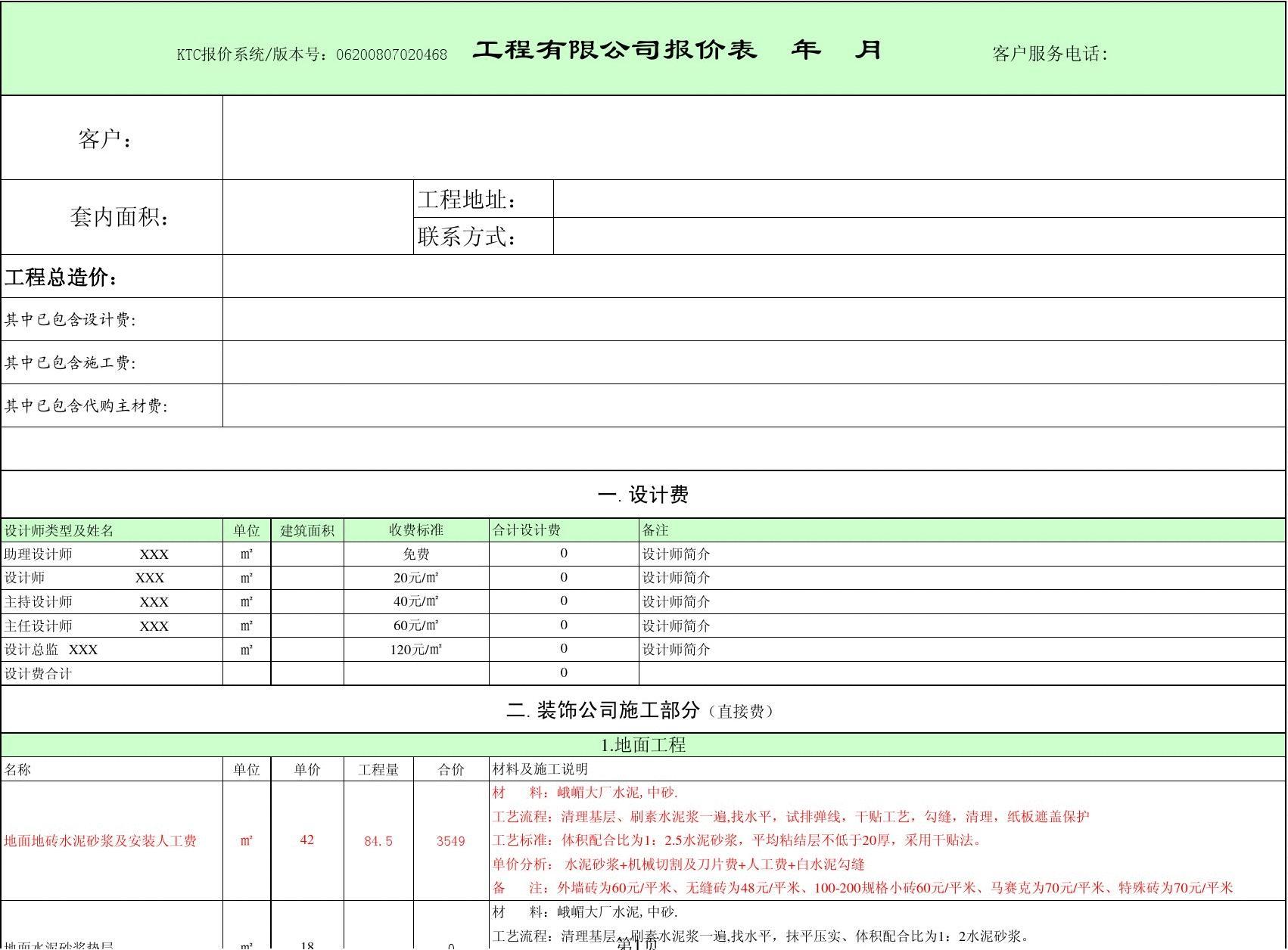The height and width of the screenshot is (950, 1288).
Task: Click 设计师简介 in the 助理设计师 row
Action: point(677,554)
